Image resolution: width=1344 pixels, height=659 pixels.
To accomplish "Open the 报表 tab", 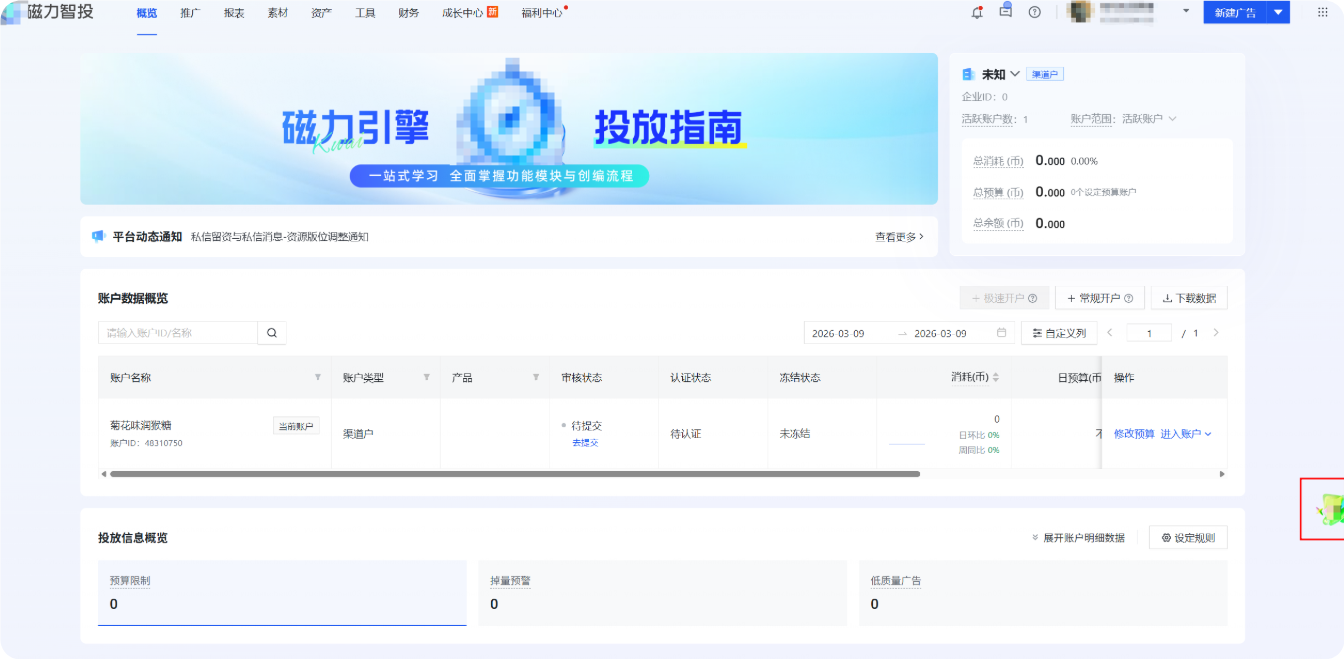I will [x=234, y=13].
